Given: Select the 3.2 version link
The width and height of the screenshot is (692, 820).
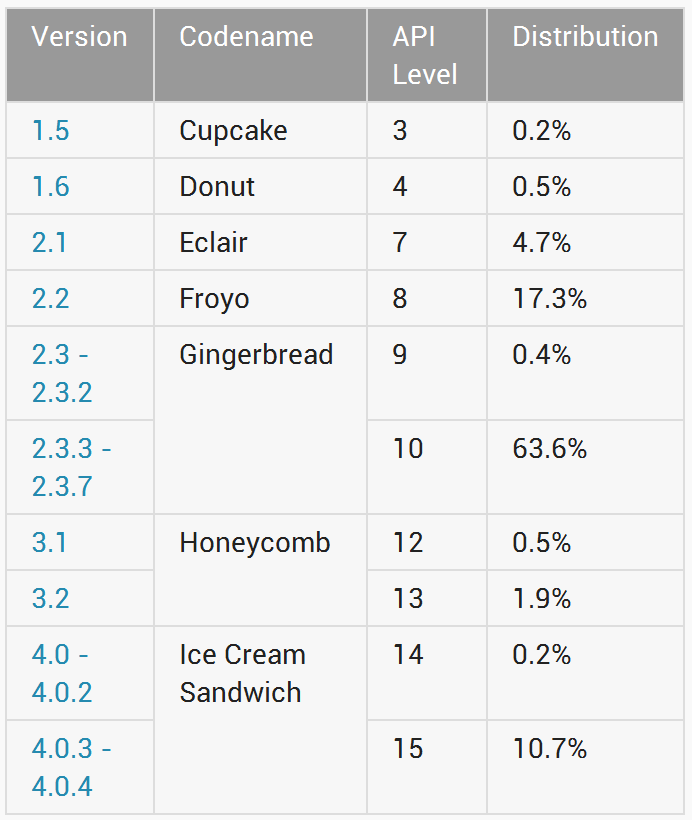Looking at the screenshot, I should pyautogui.click(x=51, y=599).
